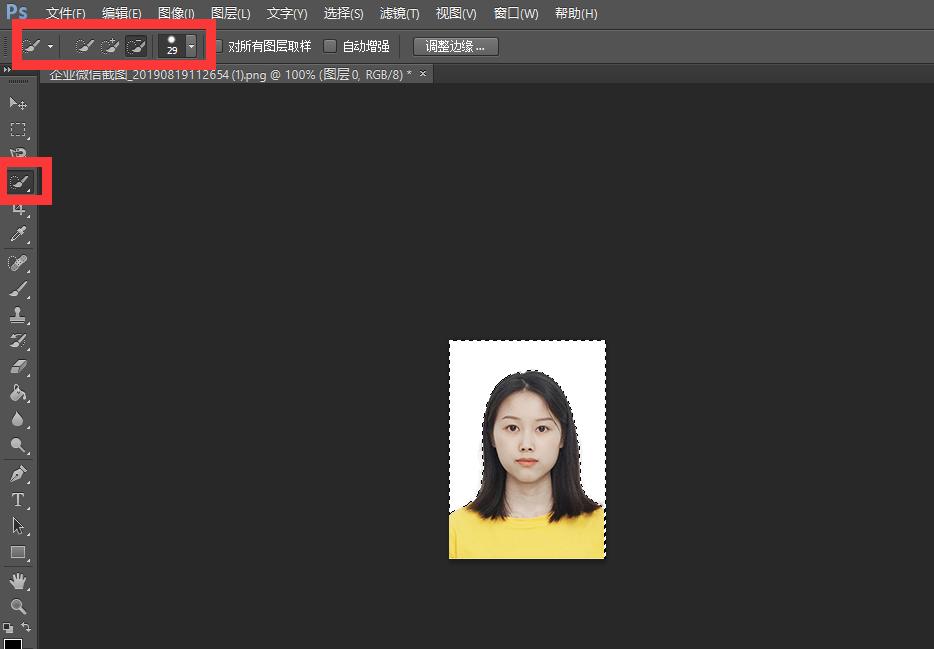This screenshot has width=934, height=649.
Task: Select the Move tool
Action: (x=18, y=103)
